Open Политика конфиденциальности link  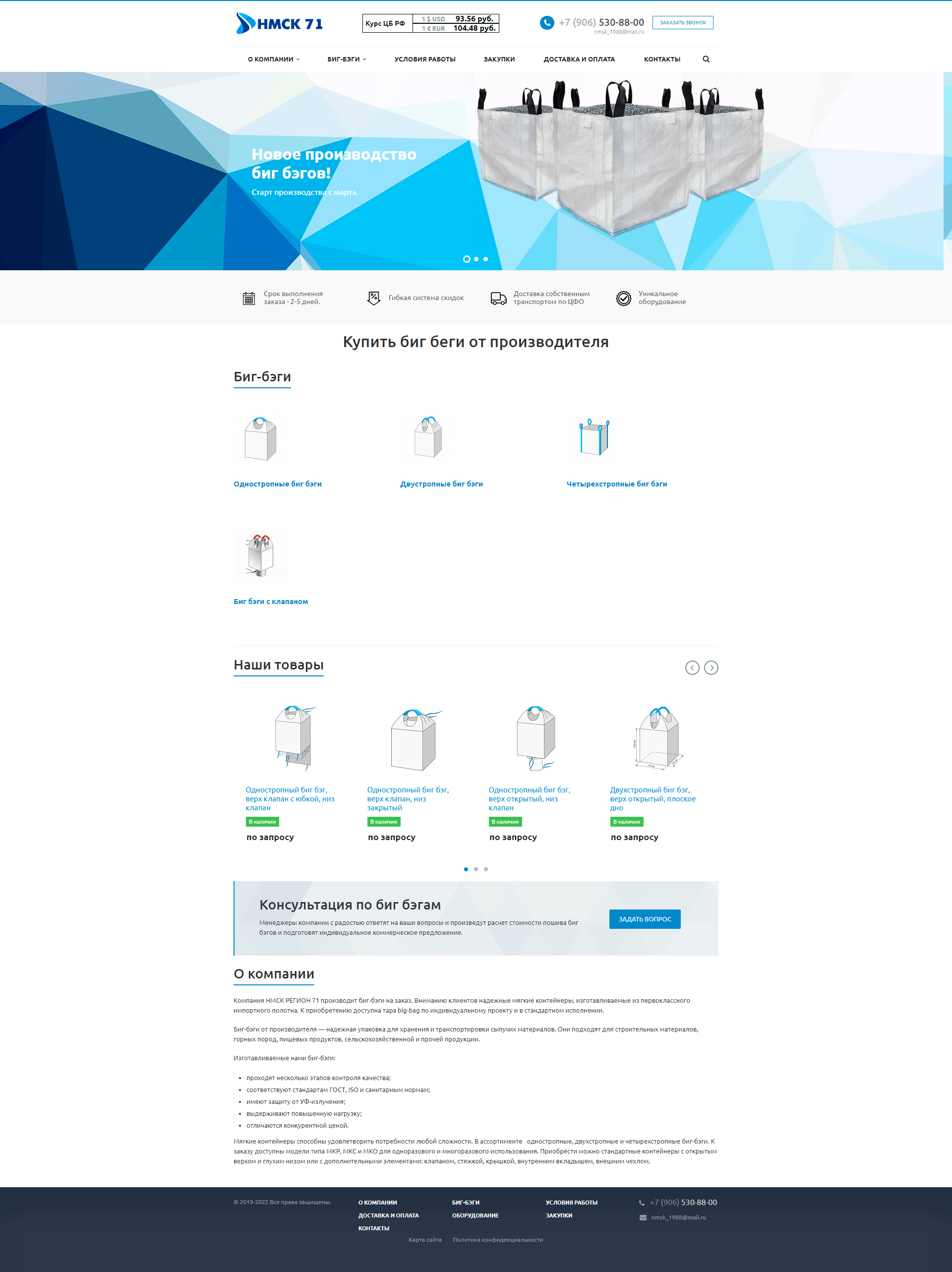[x=498, y=1240]
